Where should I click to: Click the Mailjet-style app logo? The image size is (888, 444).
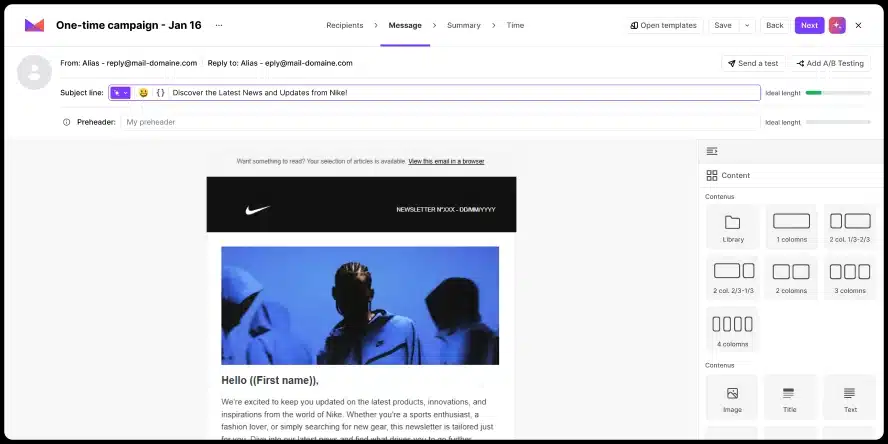point(35,25)
